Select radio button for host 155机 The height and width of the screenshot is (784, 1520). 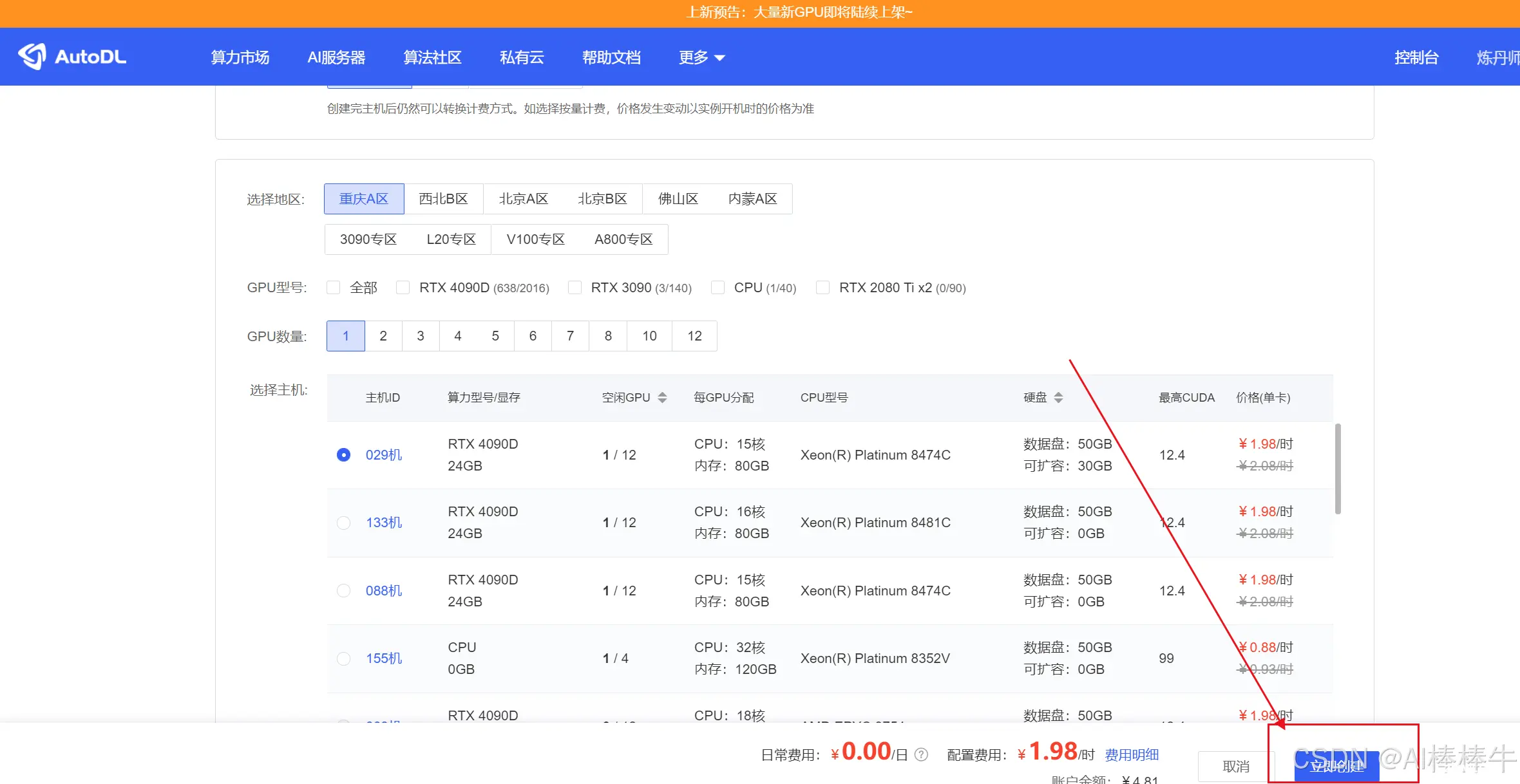(x=344, y=658)
